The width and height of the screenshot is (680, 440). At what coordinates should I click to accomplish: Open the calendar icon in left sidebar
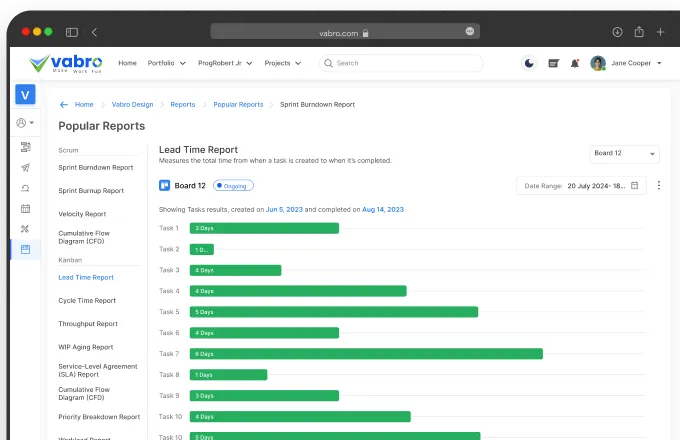point(25,208)
